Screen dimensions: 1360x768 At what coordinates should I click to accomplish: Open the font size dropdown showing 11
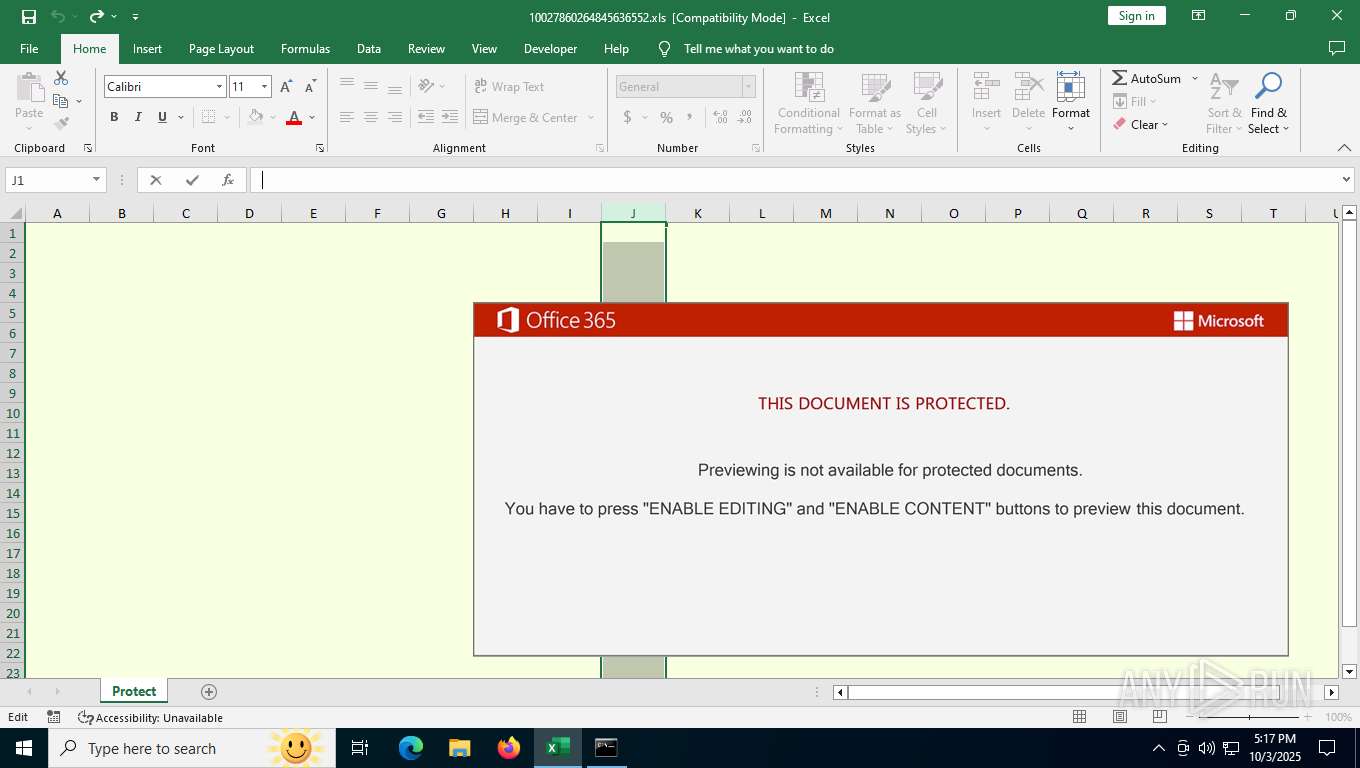(x=264, y=87)
